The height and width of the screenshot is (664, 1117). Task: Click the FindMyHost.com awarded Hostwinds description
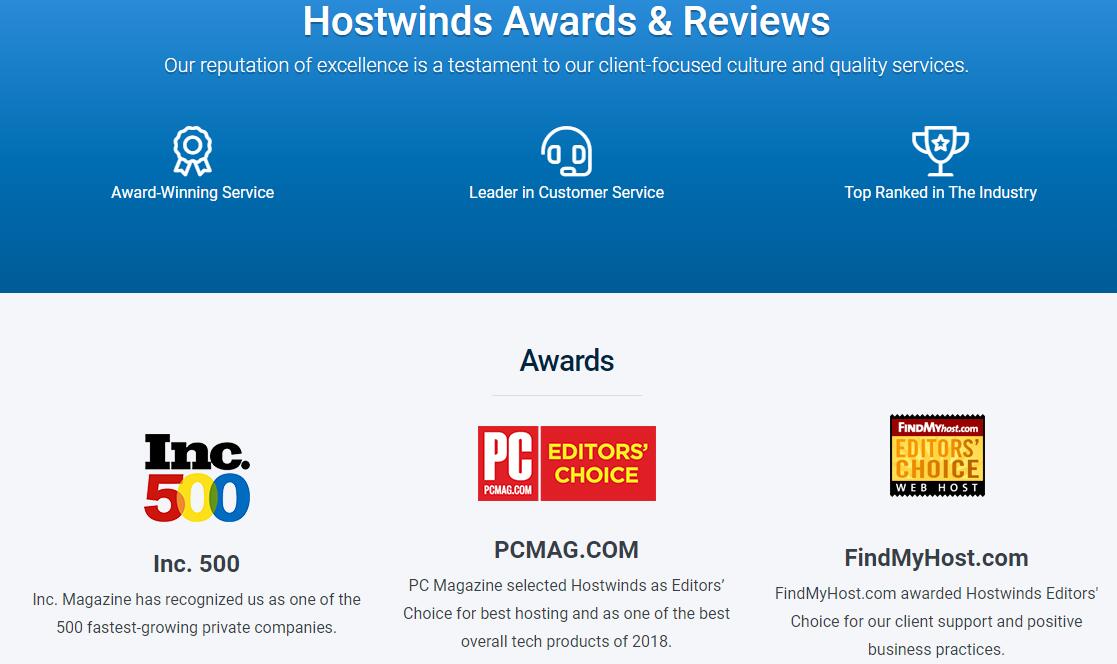(x=936, y=621)
